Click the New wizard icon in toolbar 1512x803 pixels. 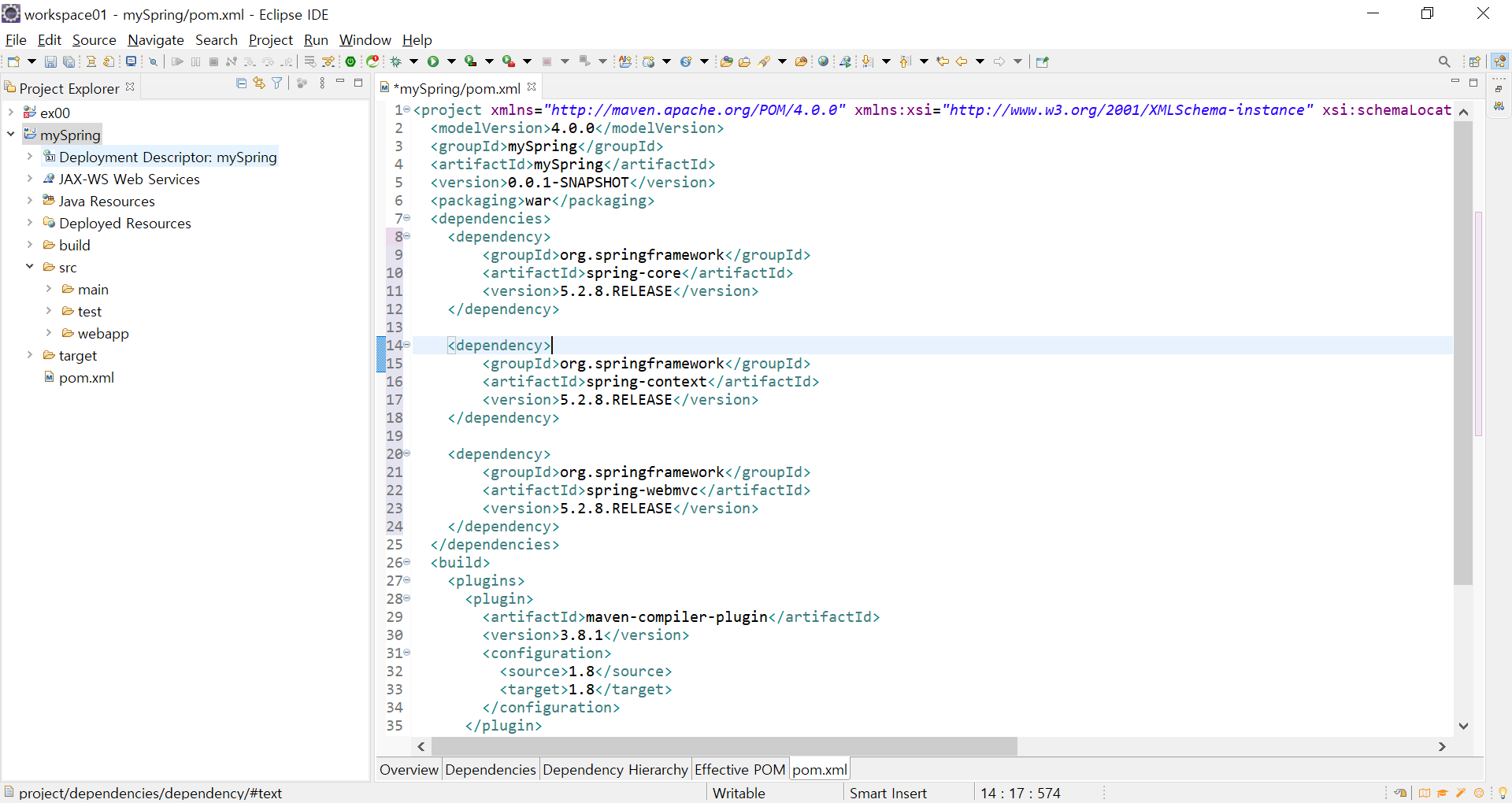tap(13, 61)
